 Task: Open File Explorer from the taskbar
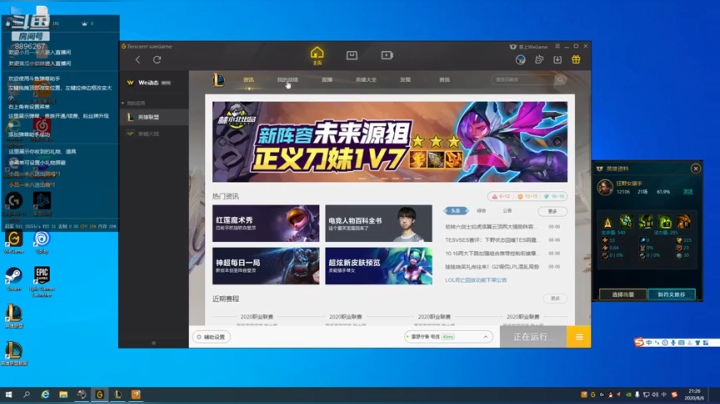pyautogui.click(x=63, y=394)
